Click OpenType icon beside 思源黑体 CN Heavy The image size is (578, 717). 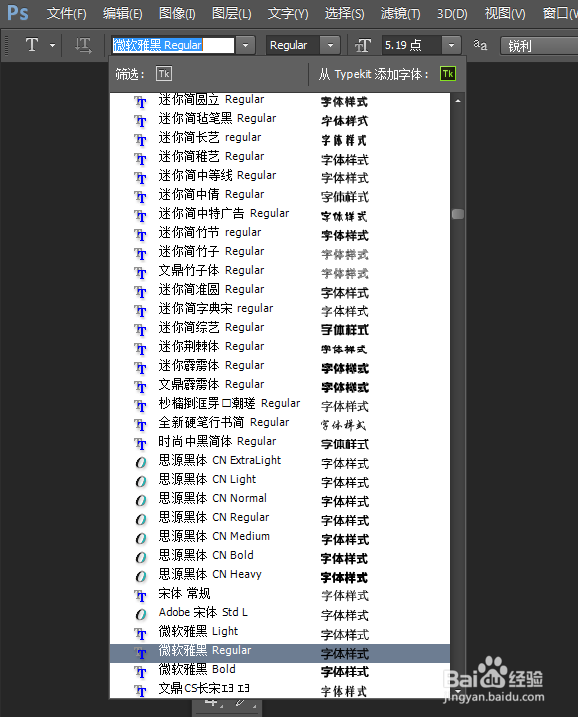pos(141,576)
